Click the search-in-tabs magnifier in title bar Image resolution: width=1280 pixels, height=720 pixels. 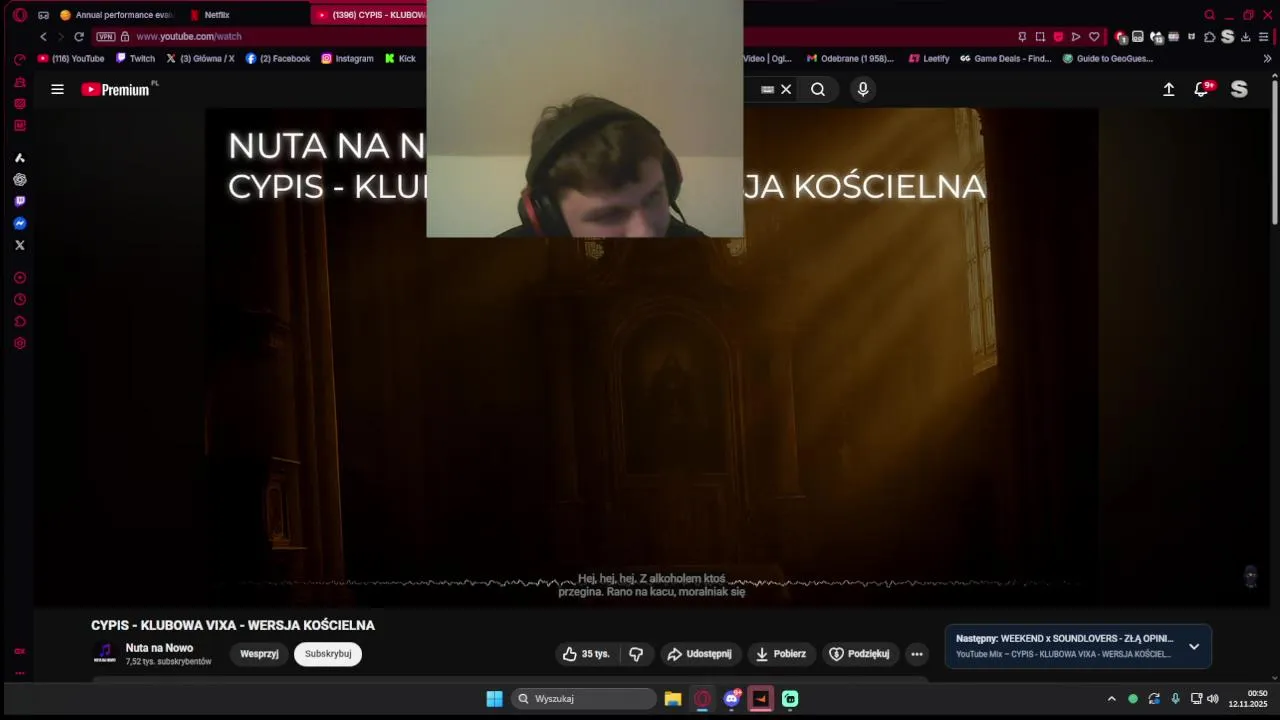[1210, 15]
